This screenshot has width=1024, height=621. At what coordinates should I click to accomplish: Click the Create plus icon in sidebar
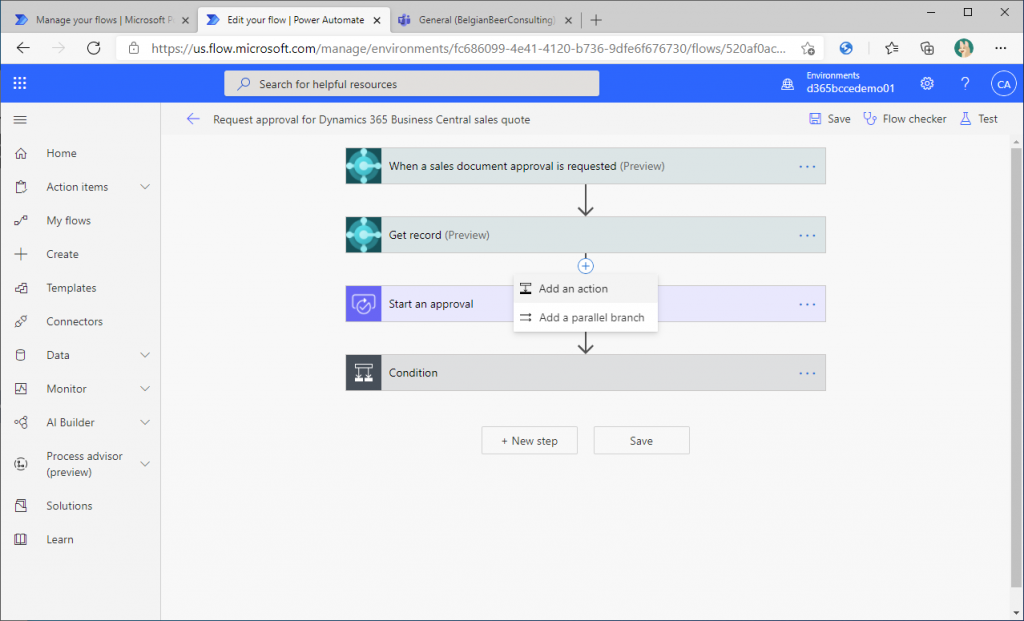point(21,254)
